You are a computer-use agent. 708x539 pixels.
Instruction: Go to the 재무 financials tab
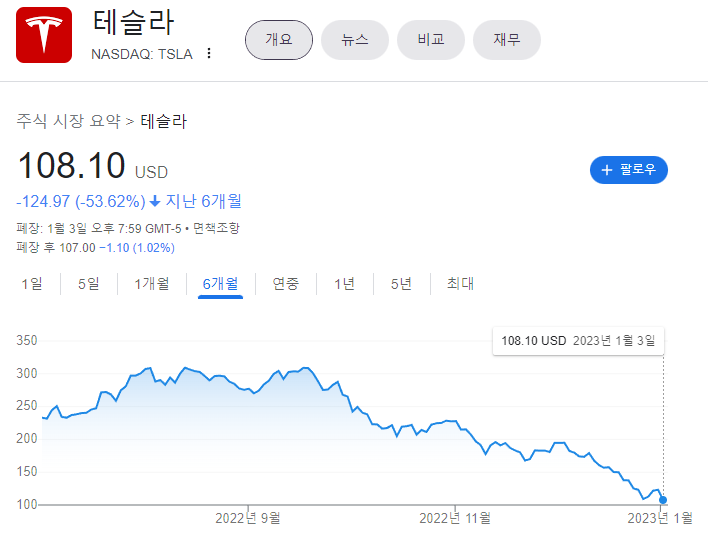pos(507,40)
